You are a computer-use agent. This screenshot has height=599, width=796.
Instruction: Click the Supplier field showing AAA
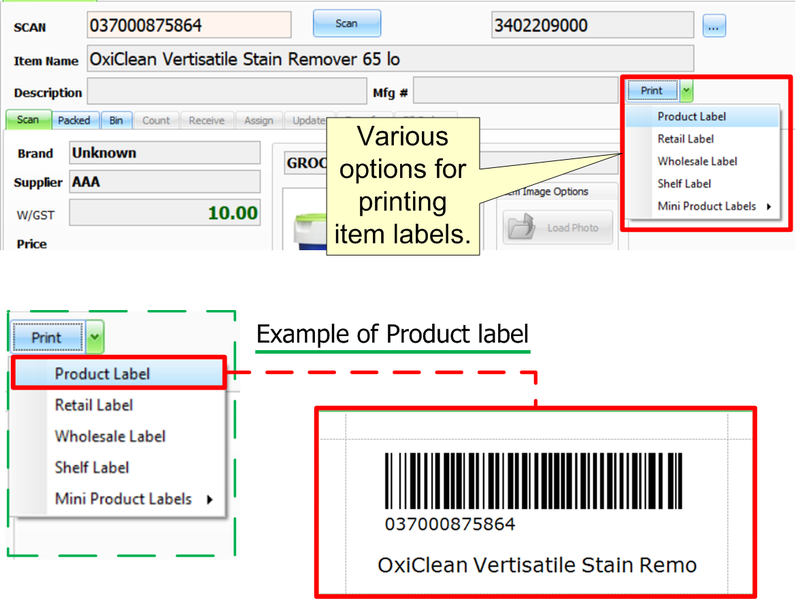coord(165,181)
